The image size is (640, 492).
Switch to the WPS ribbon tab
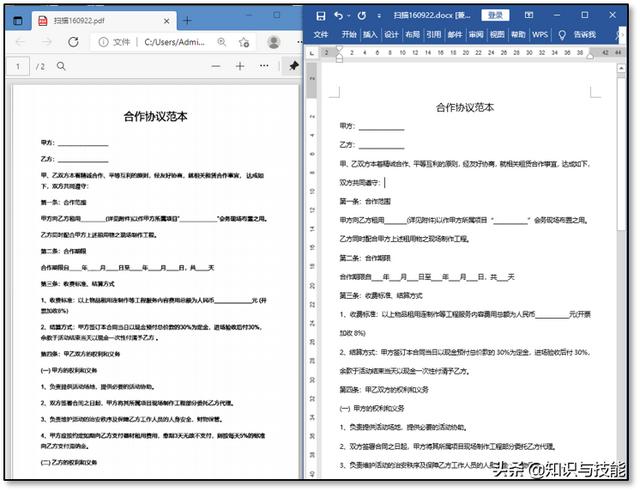(540, 35)
